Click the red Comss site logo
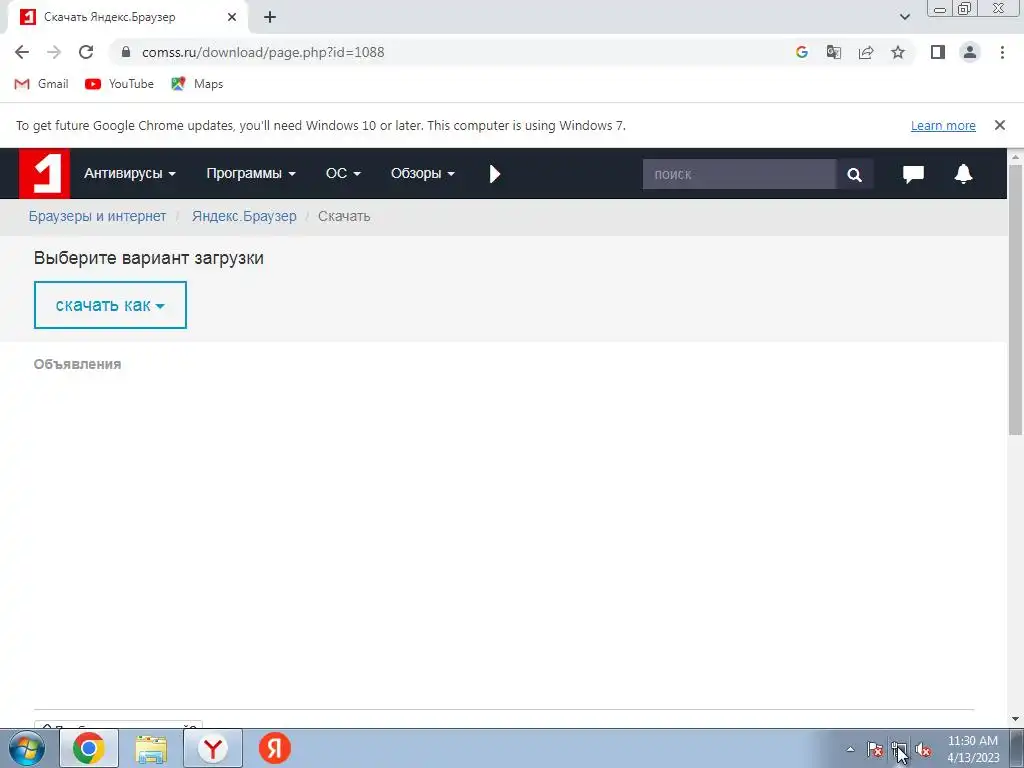The image size is (1024, 768). point(44,173)
